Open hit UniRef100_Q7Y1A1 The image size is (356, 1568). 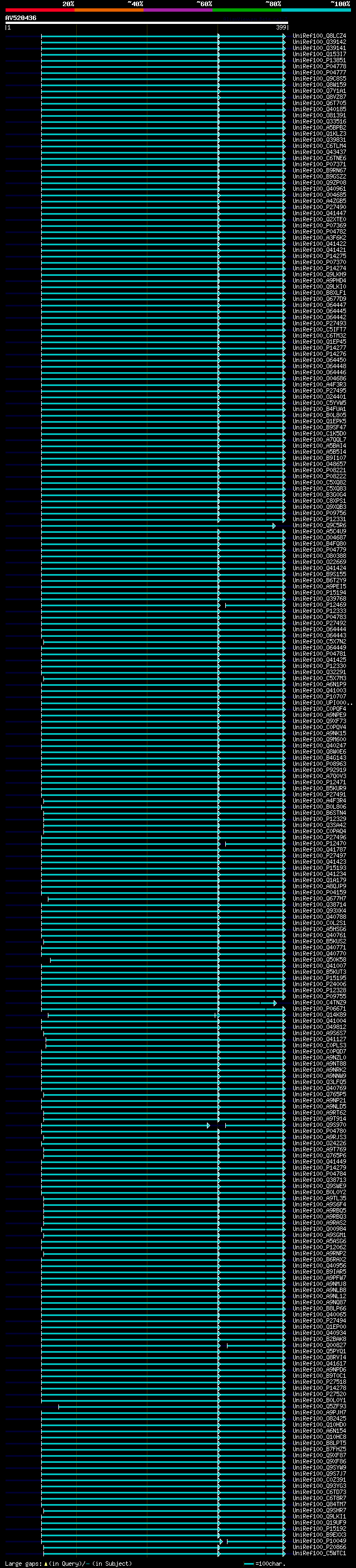point(319,91)
